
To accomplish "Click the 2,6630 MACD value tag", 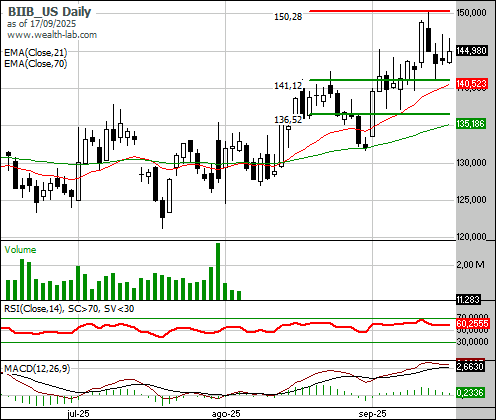I will click(x=470, y=367).
